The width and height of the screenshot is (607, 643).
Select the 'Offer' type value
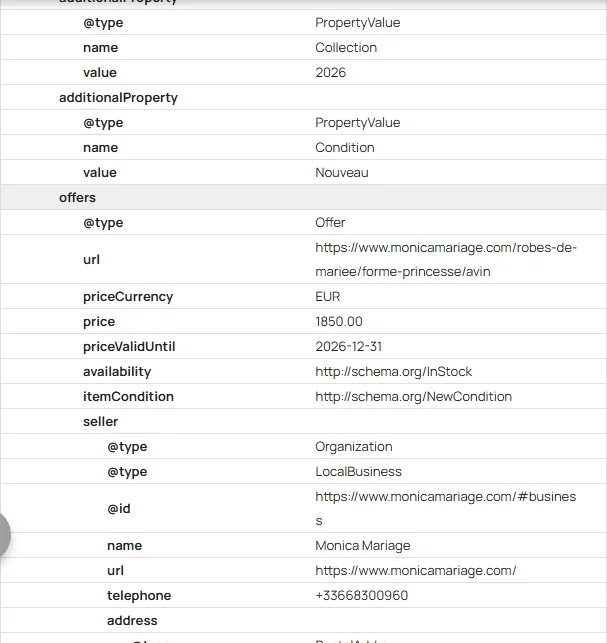tap(330, 223)
